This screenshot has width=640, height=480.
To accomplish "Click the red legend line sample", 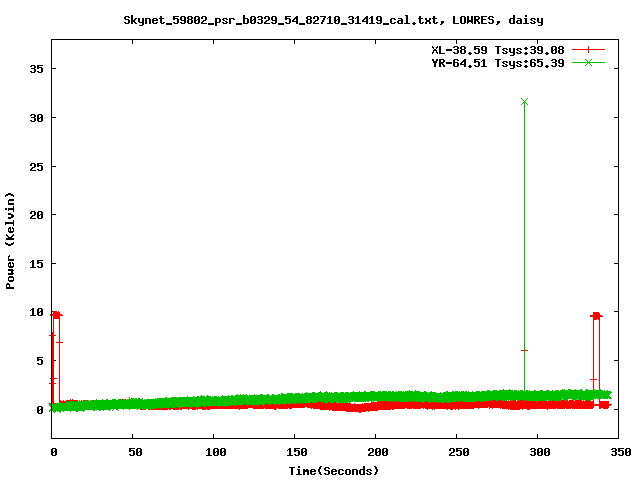I will (588, 50).
